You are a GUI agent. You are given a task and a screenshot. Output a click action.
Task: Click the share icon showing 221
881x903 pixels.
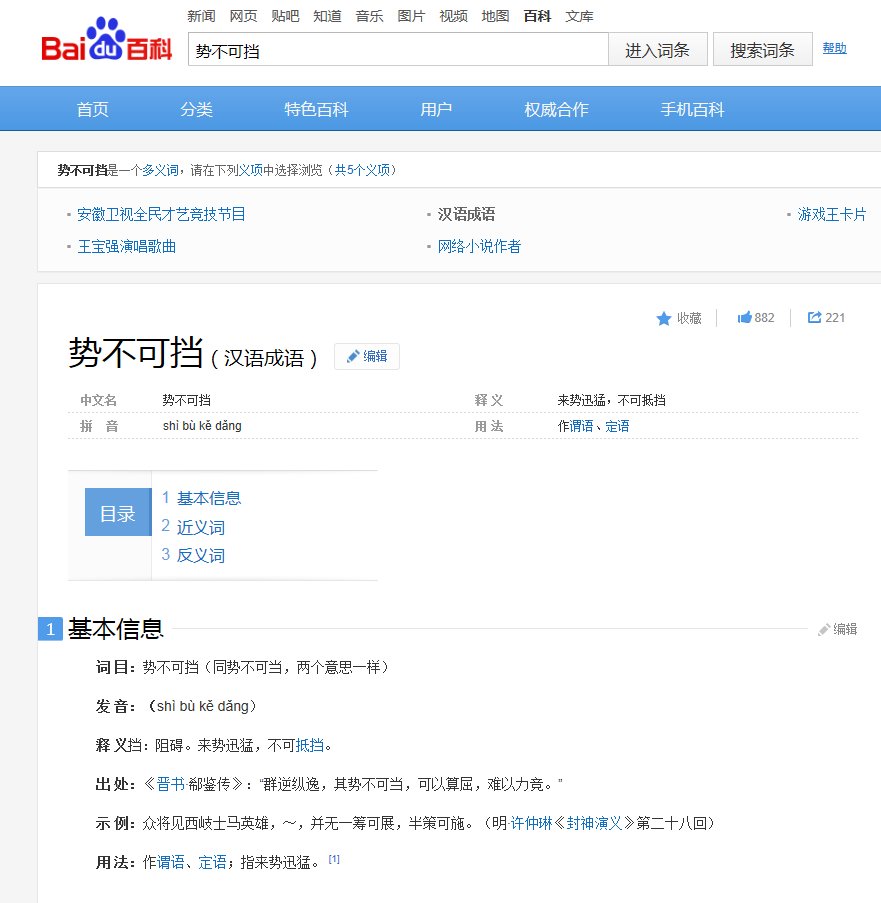point(820,317)
